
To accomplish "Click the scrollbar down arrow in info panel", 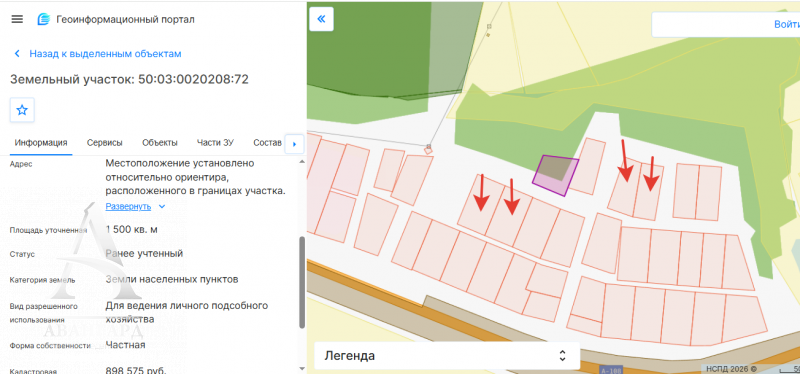I will coord(302,368).
